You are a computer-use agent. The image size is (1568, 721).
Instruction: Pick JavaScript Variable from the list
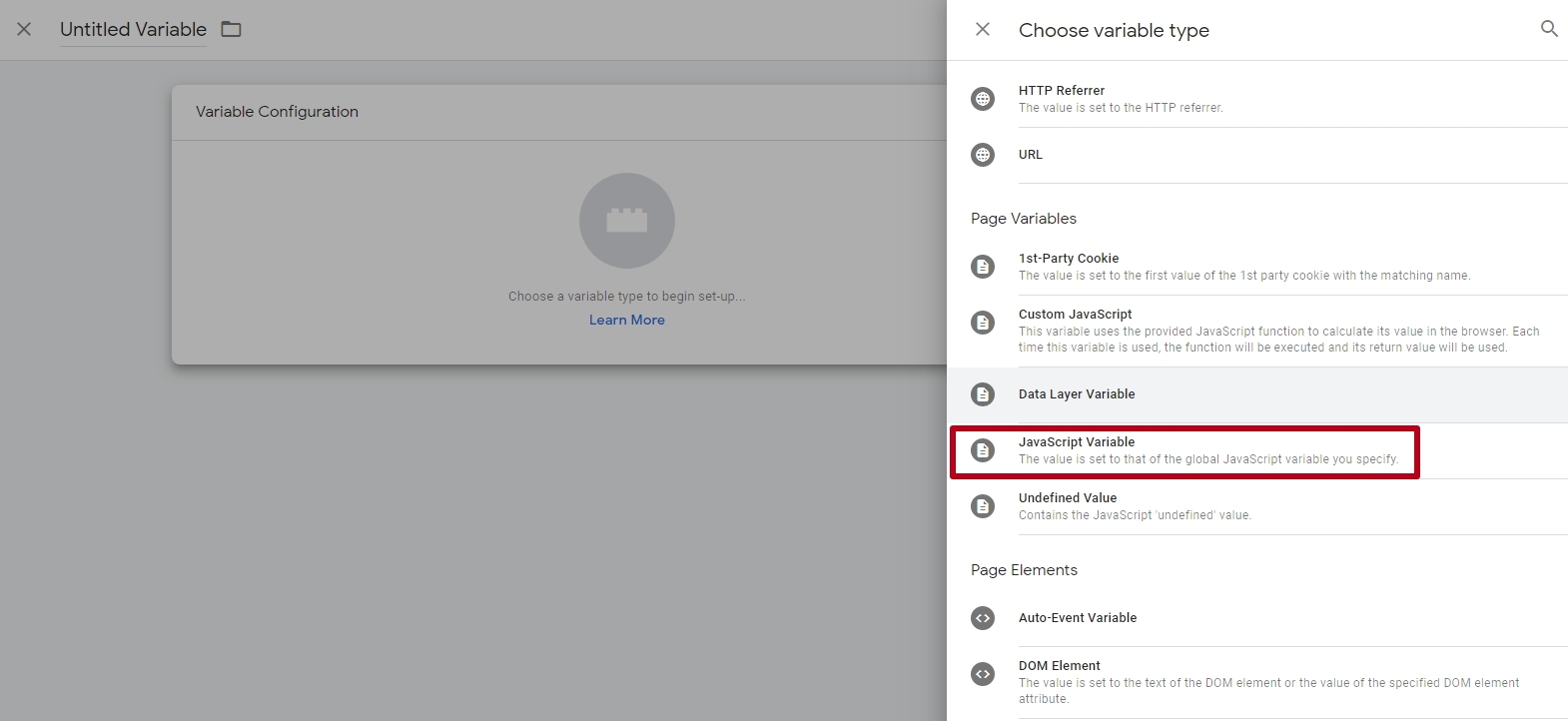pyautogui.click(x=1257, y=450)
